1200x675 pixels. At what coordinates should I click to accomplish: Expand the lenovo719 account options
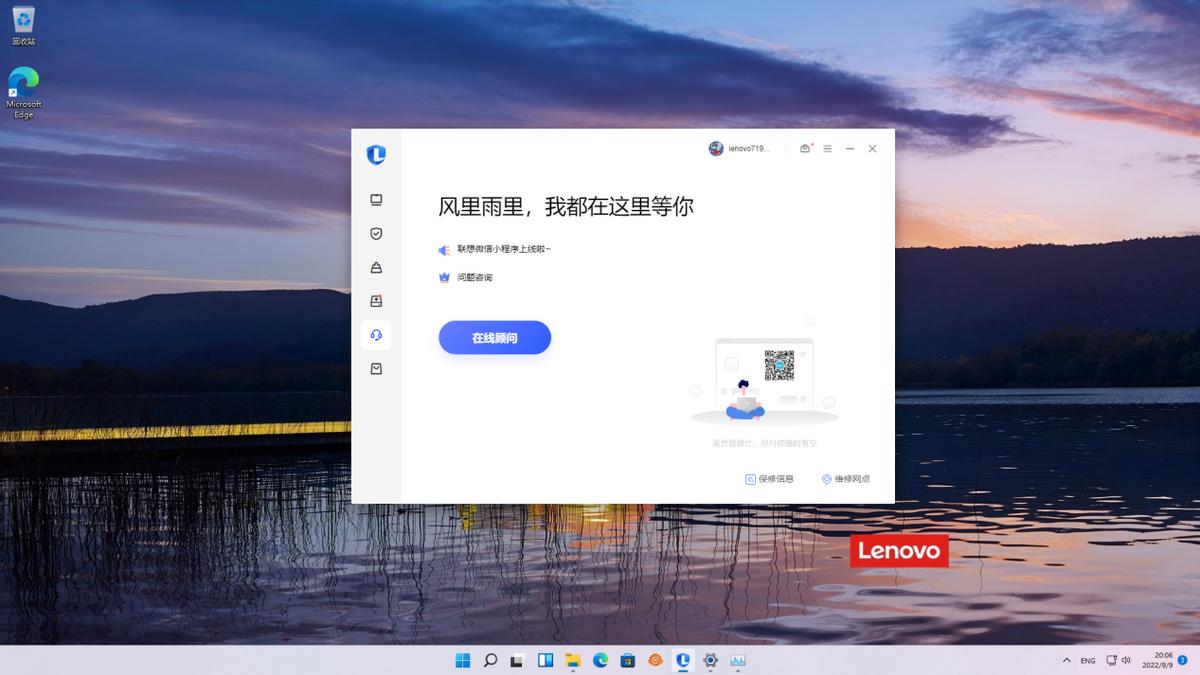click(740, 148)
